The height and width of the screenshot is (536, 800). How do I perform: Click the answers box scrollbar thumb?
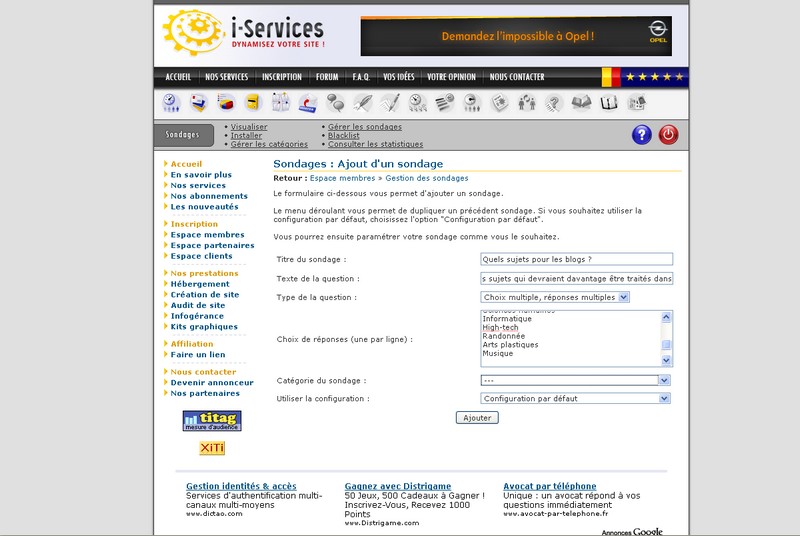(x=666, y=345)
